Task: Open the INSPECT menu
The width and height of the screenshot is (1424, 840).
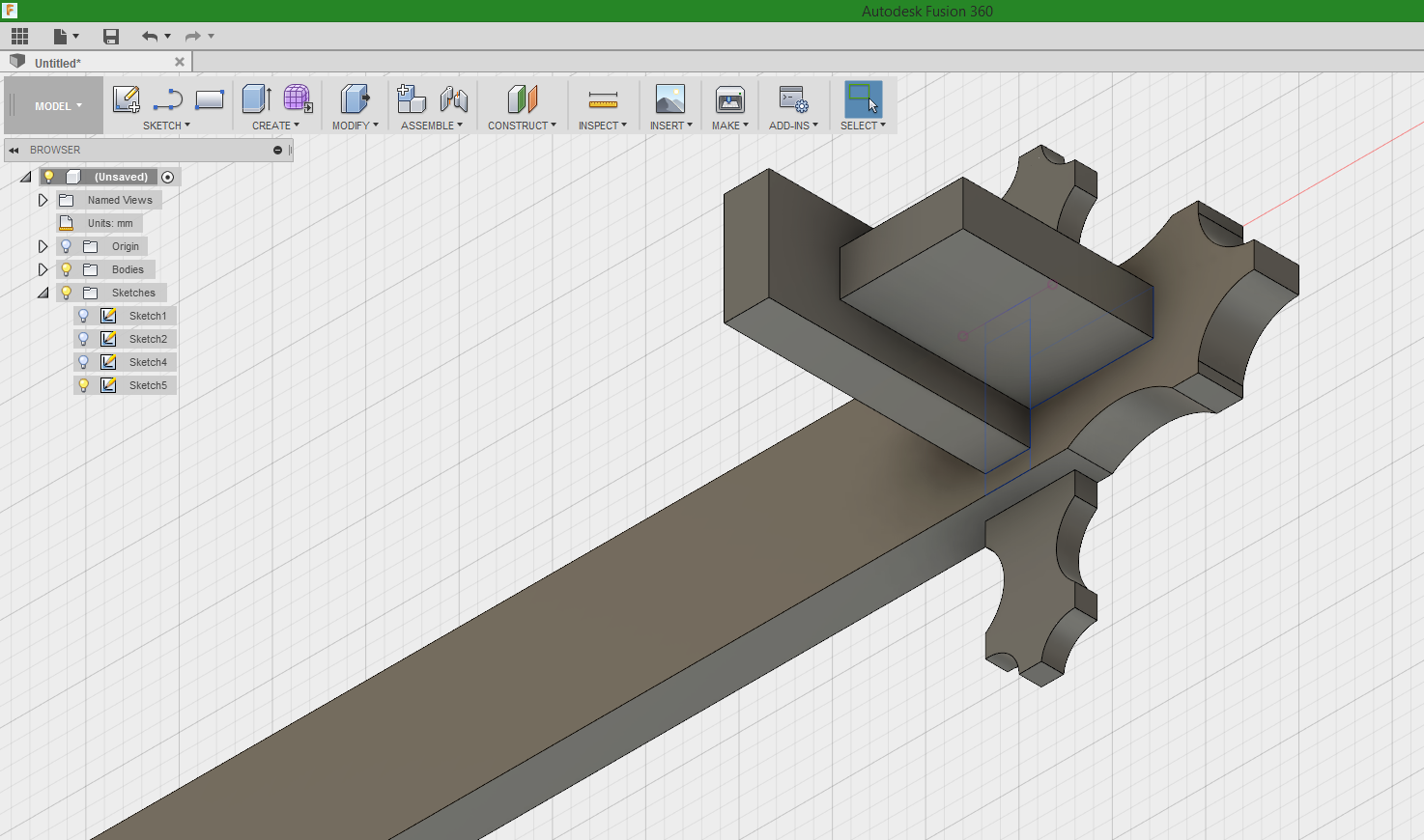Action: (603, 126)
